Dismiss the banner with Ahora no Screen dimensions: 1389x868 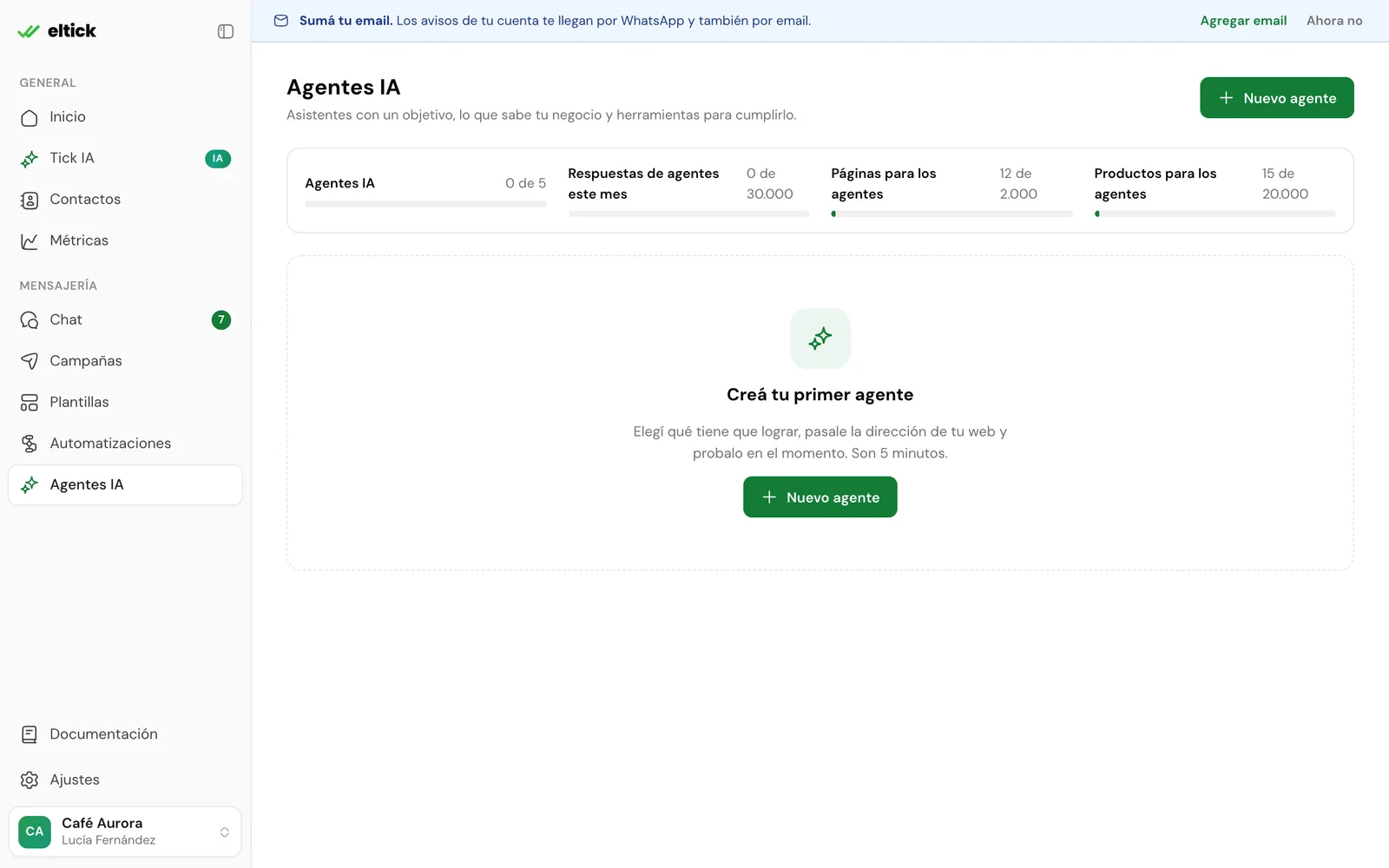(1334, 21)
